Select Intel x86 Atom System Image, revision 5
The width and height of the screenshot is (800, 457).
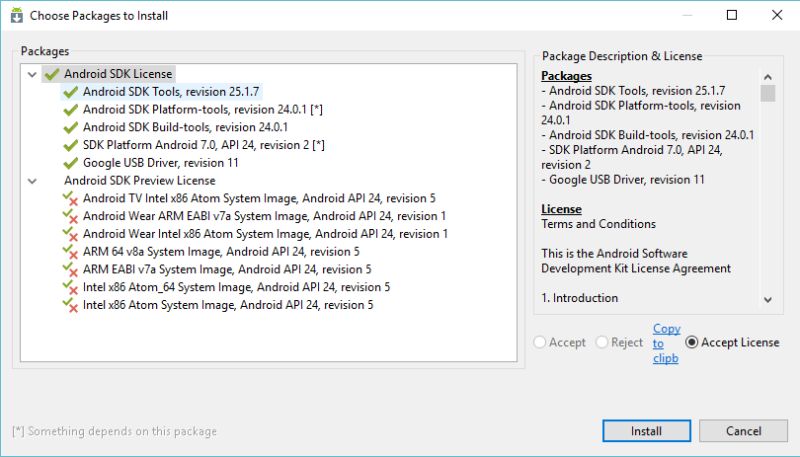coord(228,305)
